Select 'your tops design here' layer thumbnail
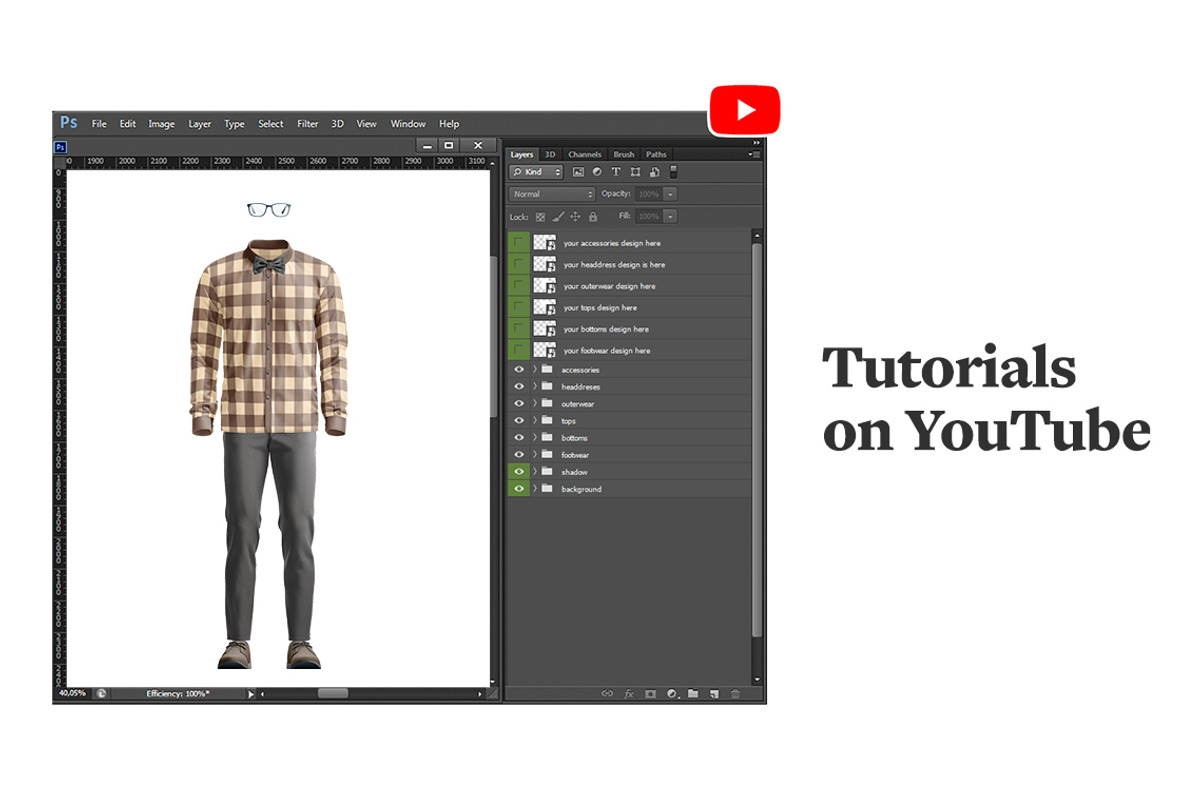 coord(545,307)
